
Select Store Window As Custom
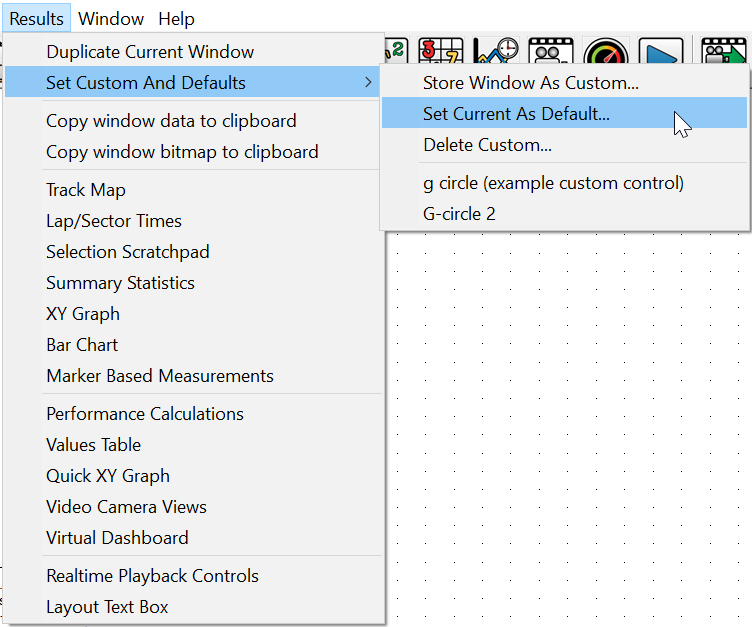[x=530, y=83]
